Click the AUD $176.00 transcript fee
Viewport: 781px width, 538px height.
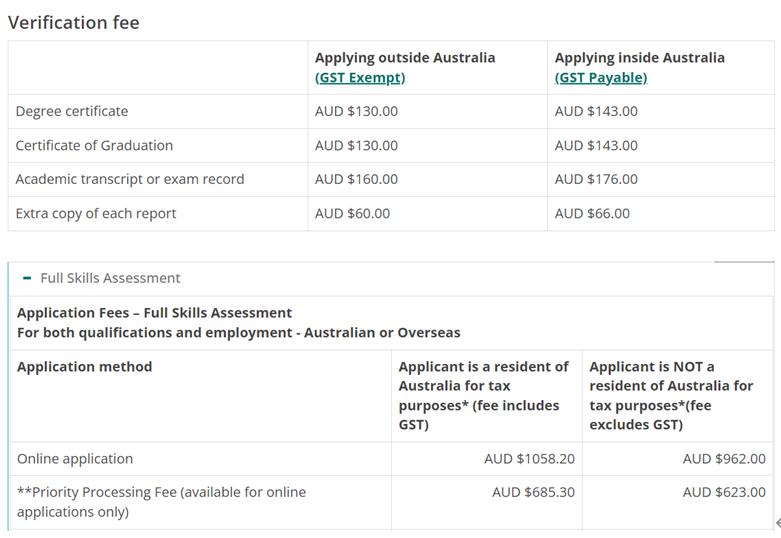tap(596, 179)
